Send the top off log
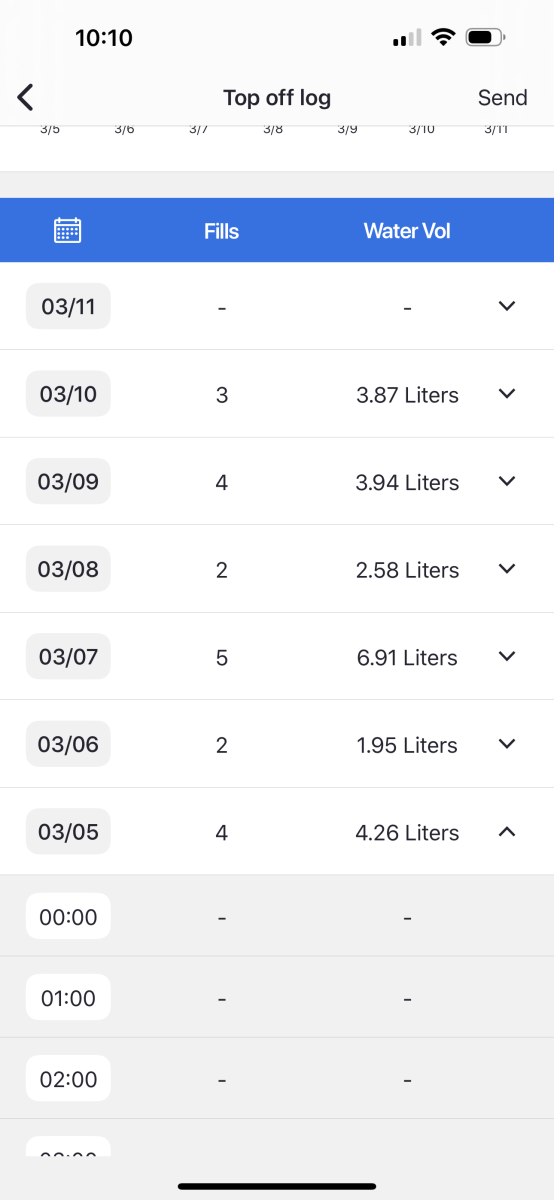 point(502,97)
